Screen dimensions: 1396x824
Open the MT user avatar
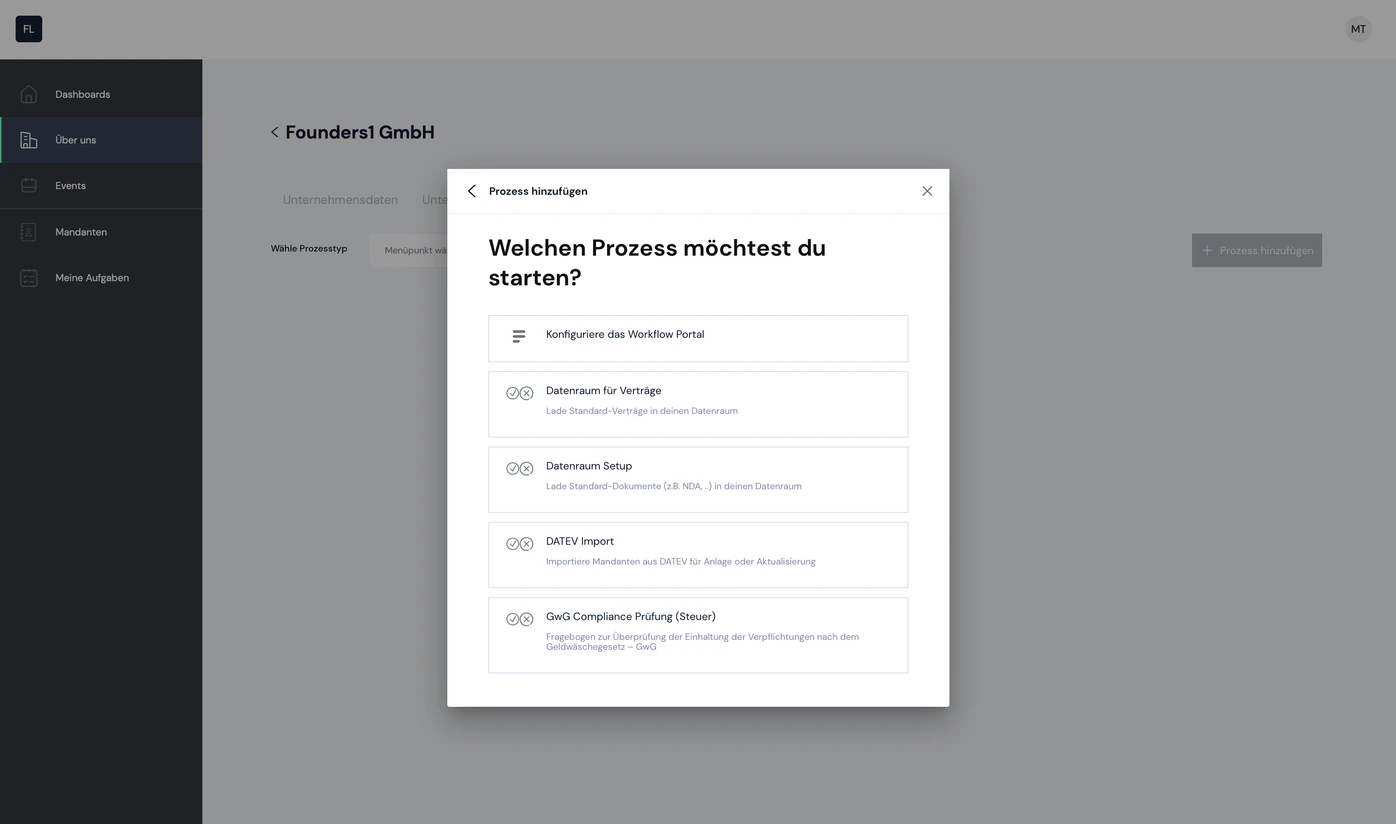[x=1358, y=29]
